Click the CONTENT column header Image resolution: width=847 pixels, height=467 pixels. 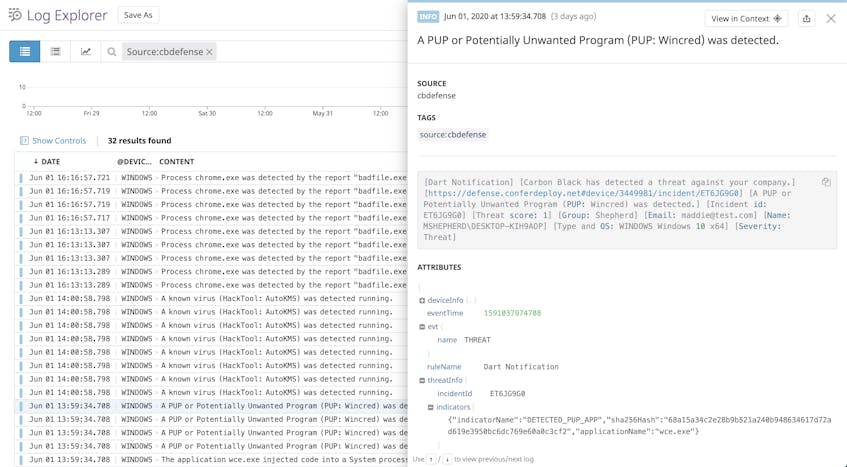click(x=177, y=161)
